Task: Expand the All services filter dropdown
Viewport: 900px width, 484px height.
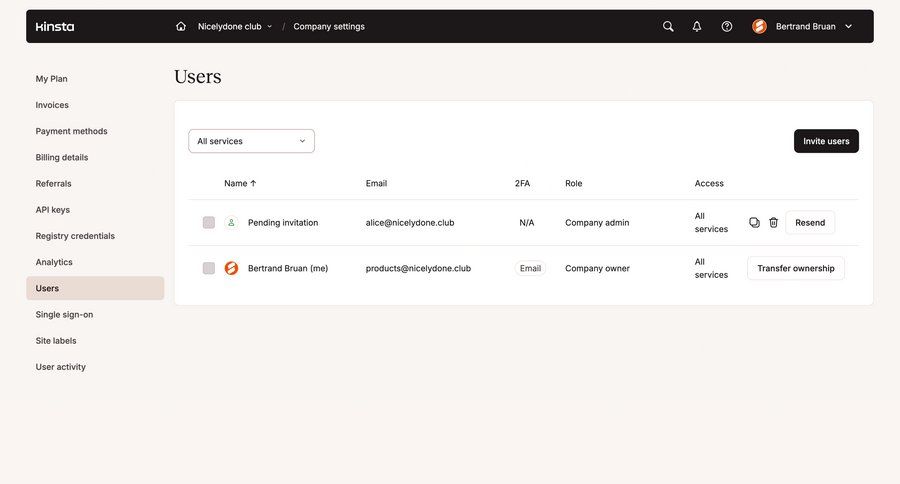Action: (251, 141)
